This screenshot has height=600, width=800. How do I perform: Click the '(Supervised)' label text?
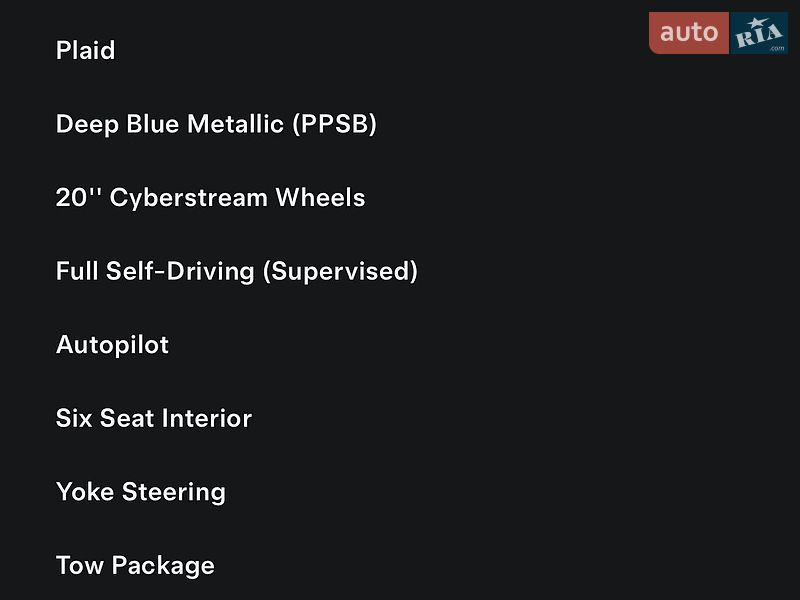340,271
